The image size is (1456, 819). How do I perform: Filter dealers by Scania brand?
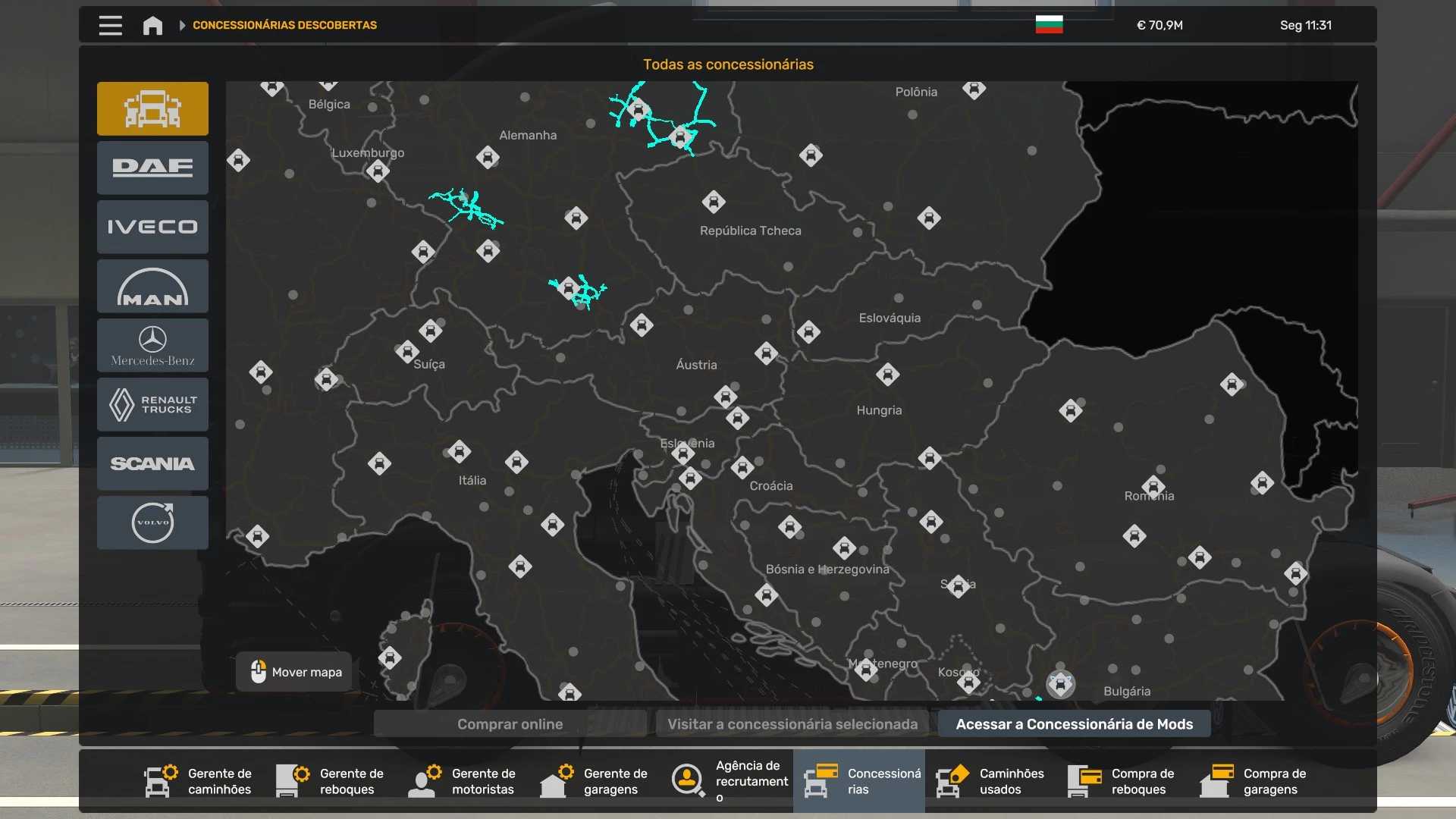152,463
